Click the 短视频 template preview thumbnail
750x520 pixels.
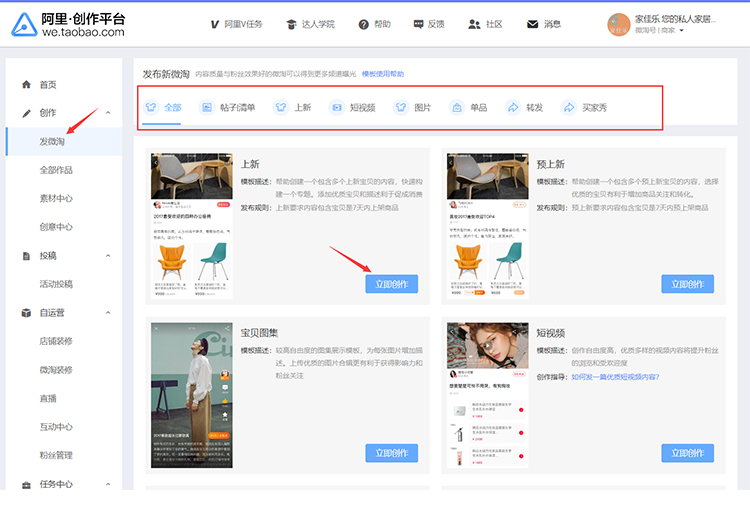(x=488, y=395)
